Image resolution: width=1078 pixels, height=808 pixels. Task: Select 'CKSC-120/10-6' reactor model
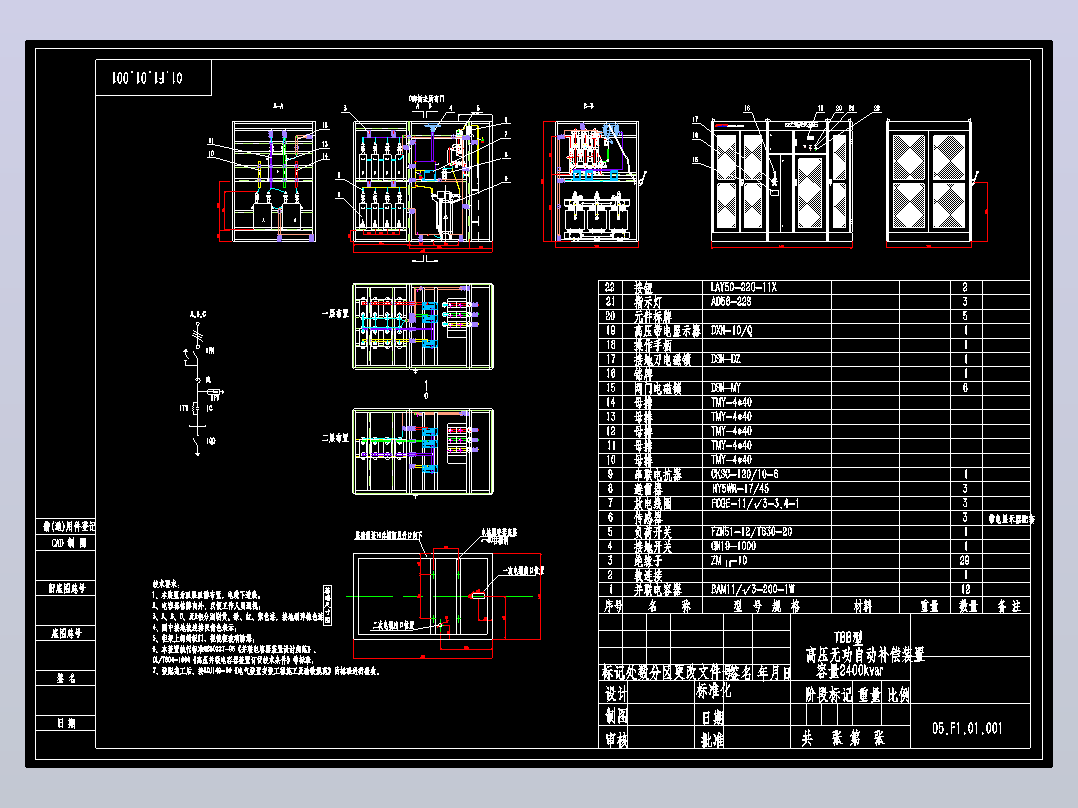[745, 474]
